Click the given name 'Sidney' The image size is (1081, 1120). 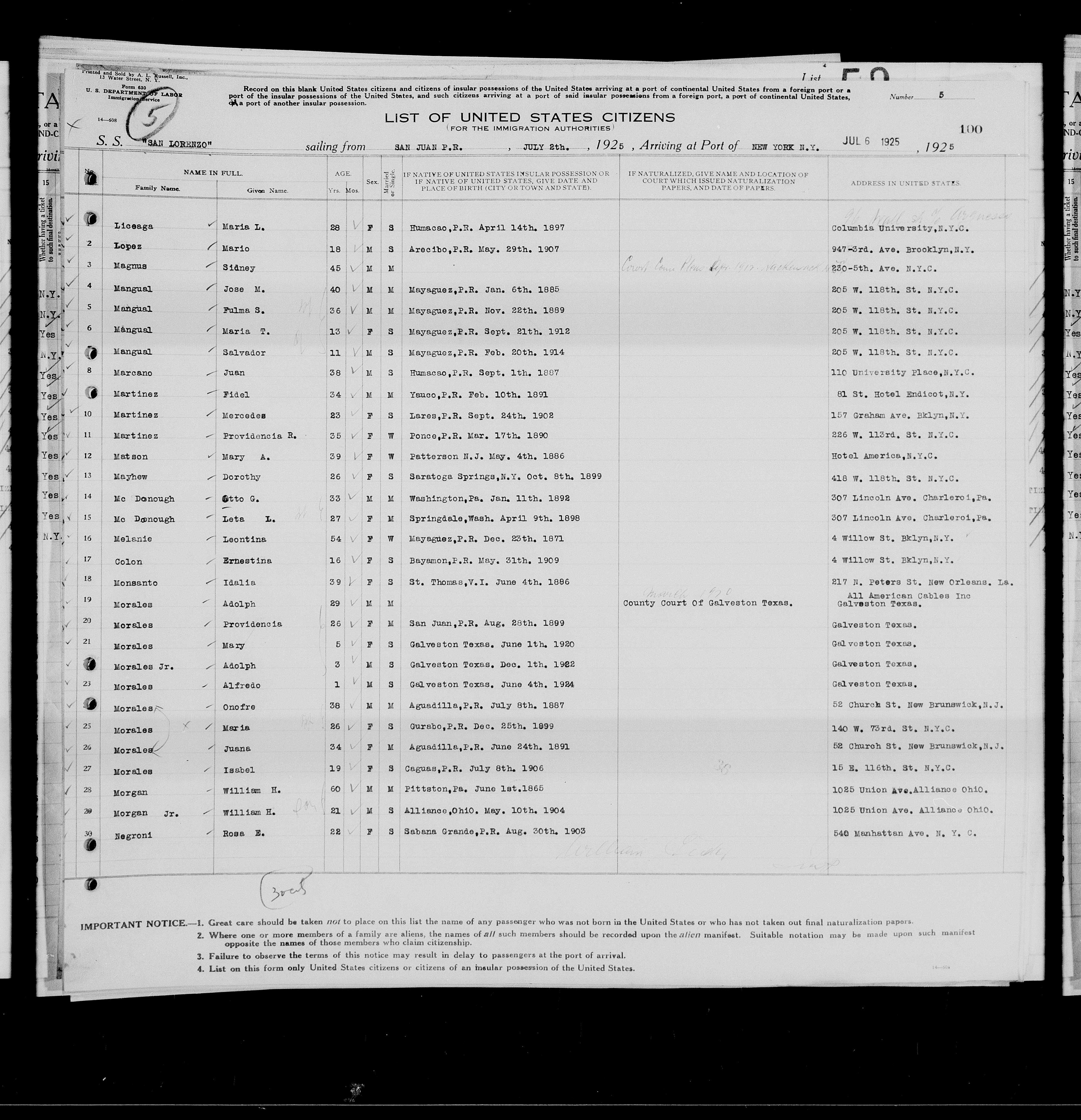point(239,268)
